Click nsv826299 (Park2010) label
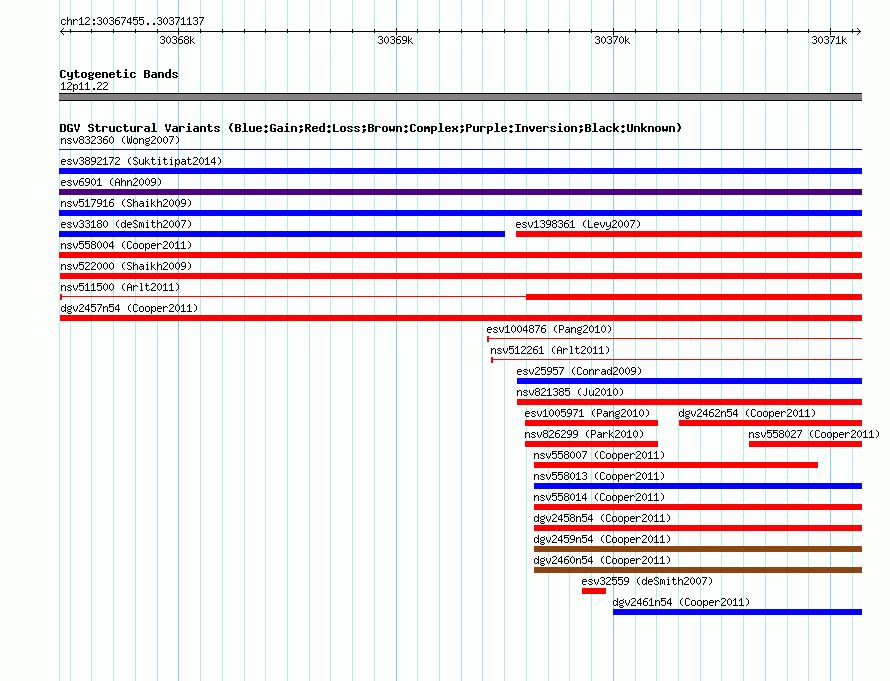Viewport: 890px width, 681px height. 584,434
